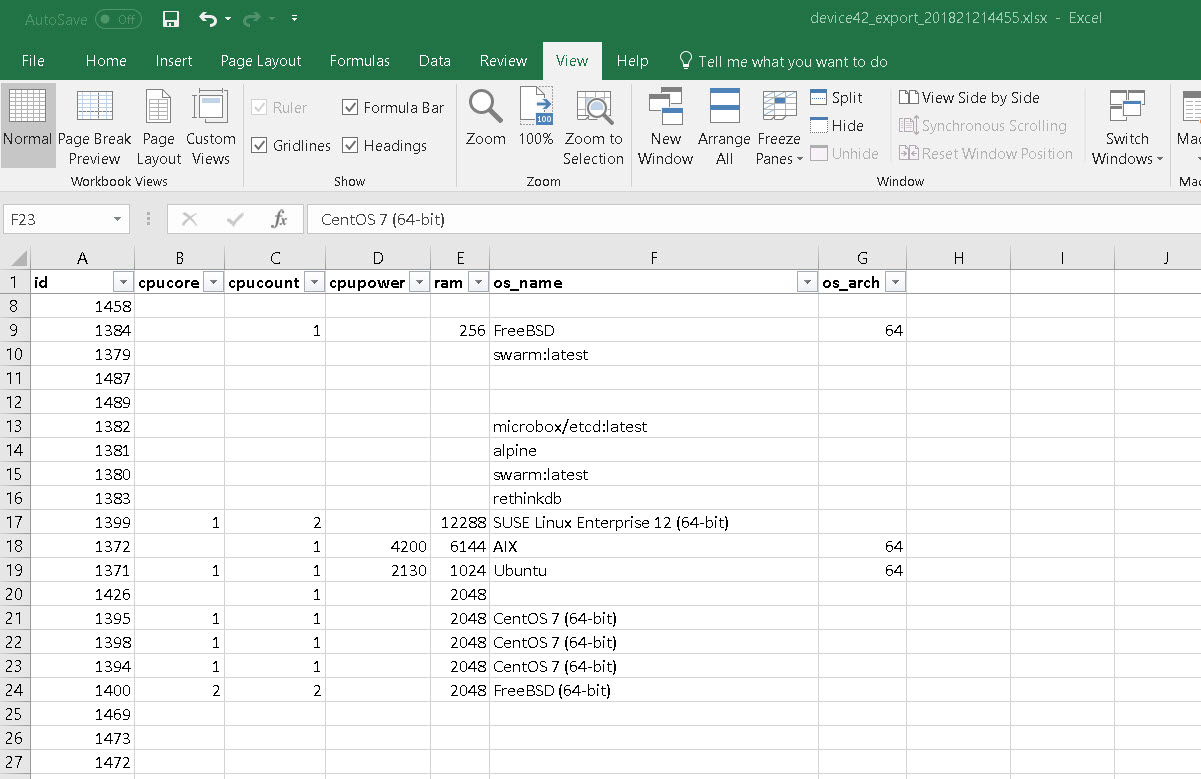Open the File tab
Viewport: 1201px width, 779px height.
33,61
